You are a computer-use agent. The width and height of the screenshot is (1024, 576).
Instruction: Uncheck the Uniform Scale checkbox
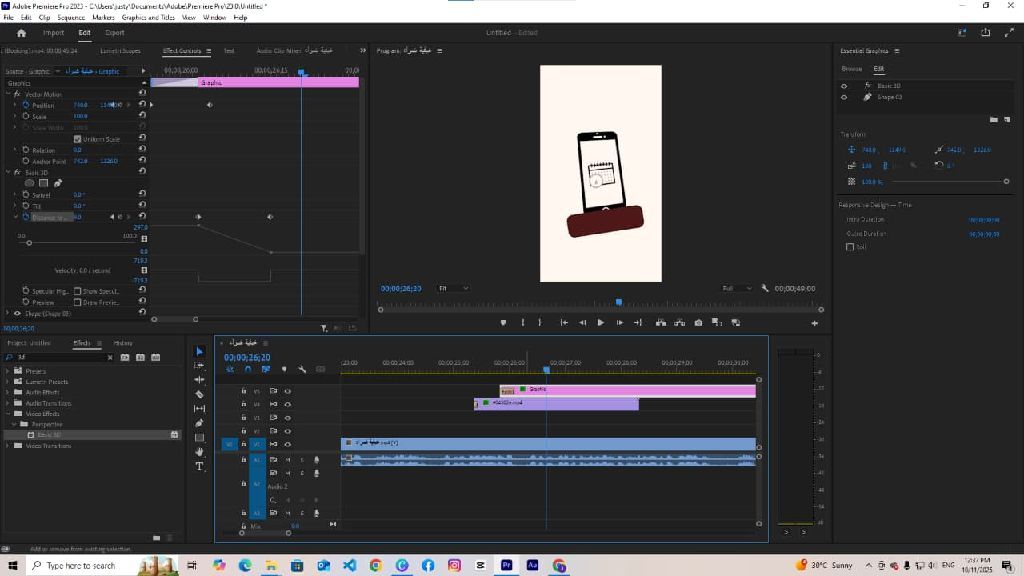(78, 139)
